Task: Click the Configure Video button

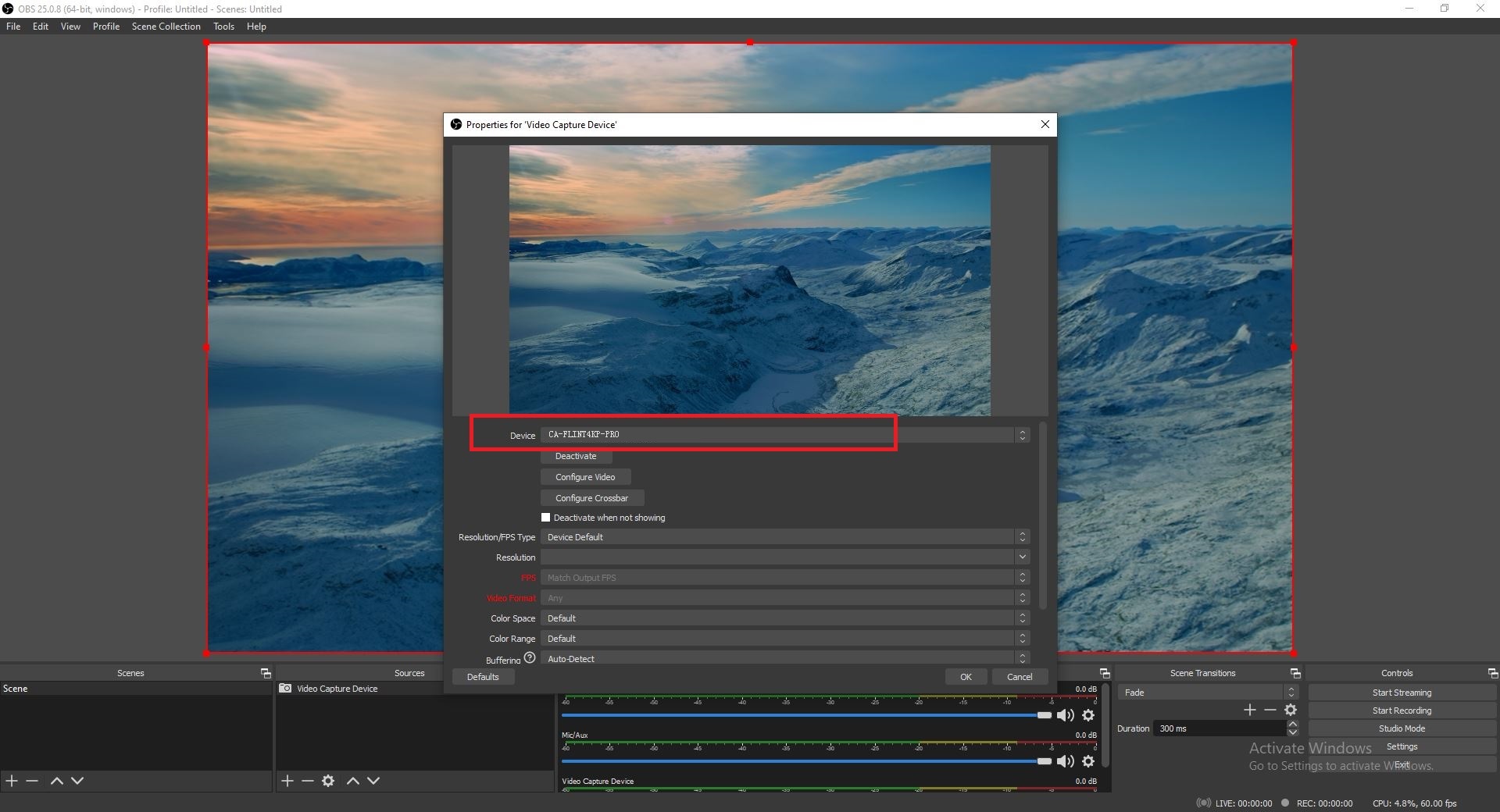Action: (585, 477)
